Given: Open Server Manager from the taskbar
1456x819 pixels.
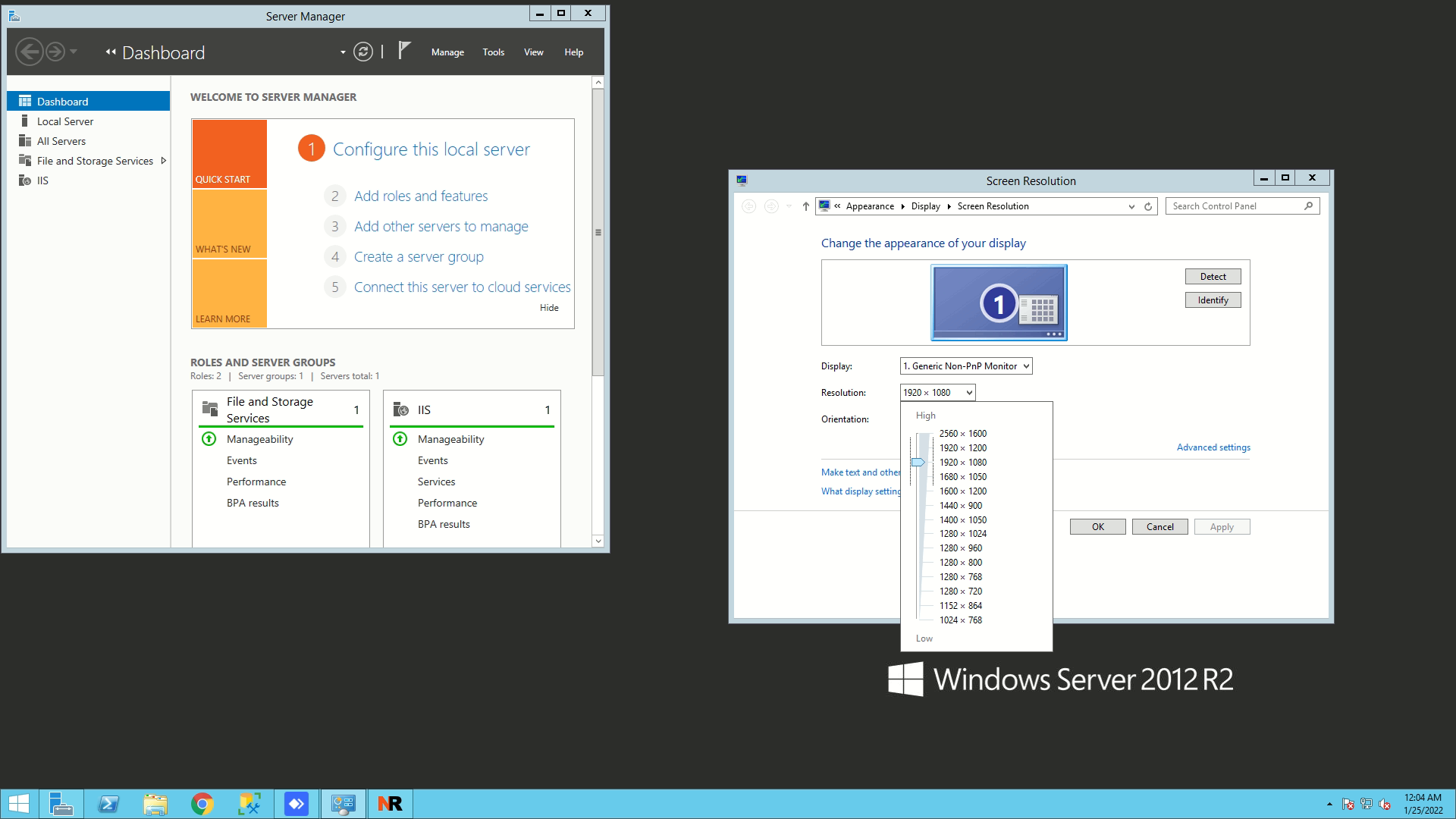Looking at the screenshot, I should tap(61, 804).
